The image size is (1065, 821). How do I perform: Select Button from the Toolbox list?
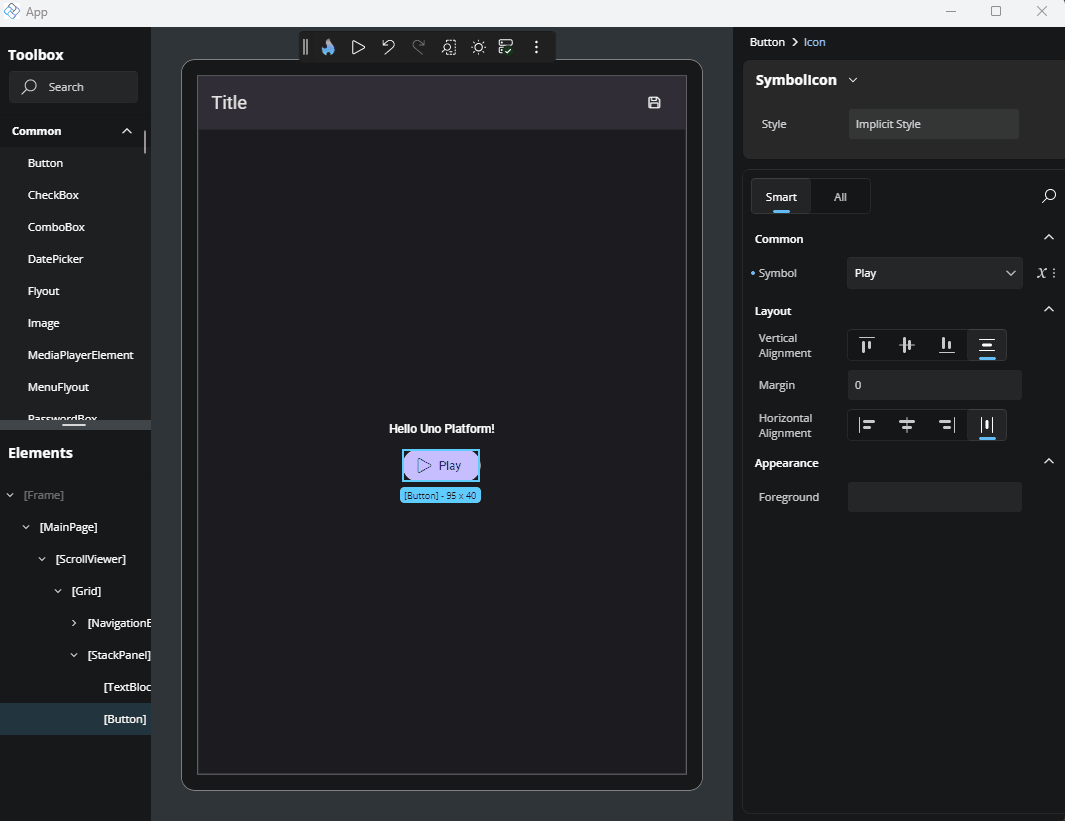(45, 162)
